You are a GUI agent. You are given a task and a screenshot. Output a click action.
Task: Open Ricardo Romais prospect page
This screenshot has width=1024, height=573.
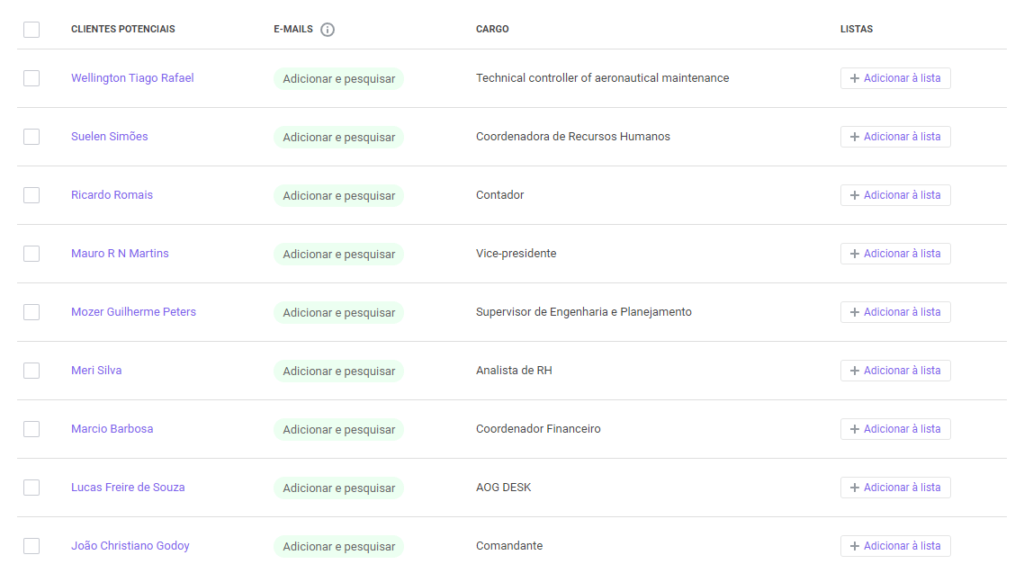112,195
